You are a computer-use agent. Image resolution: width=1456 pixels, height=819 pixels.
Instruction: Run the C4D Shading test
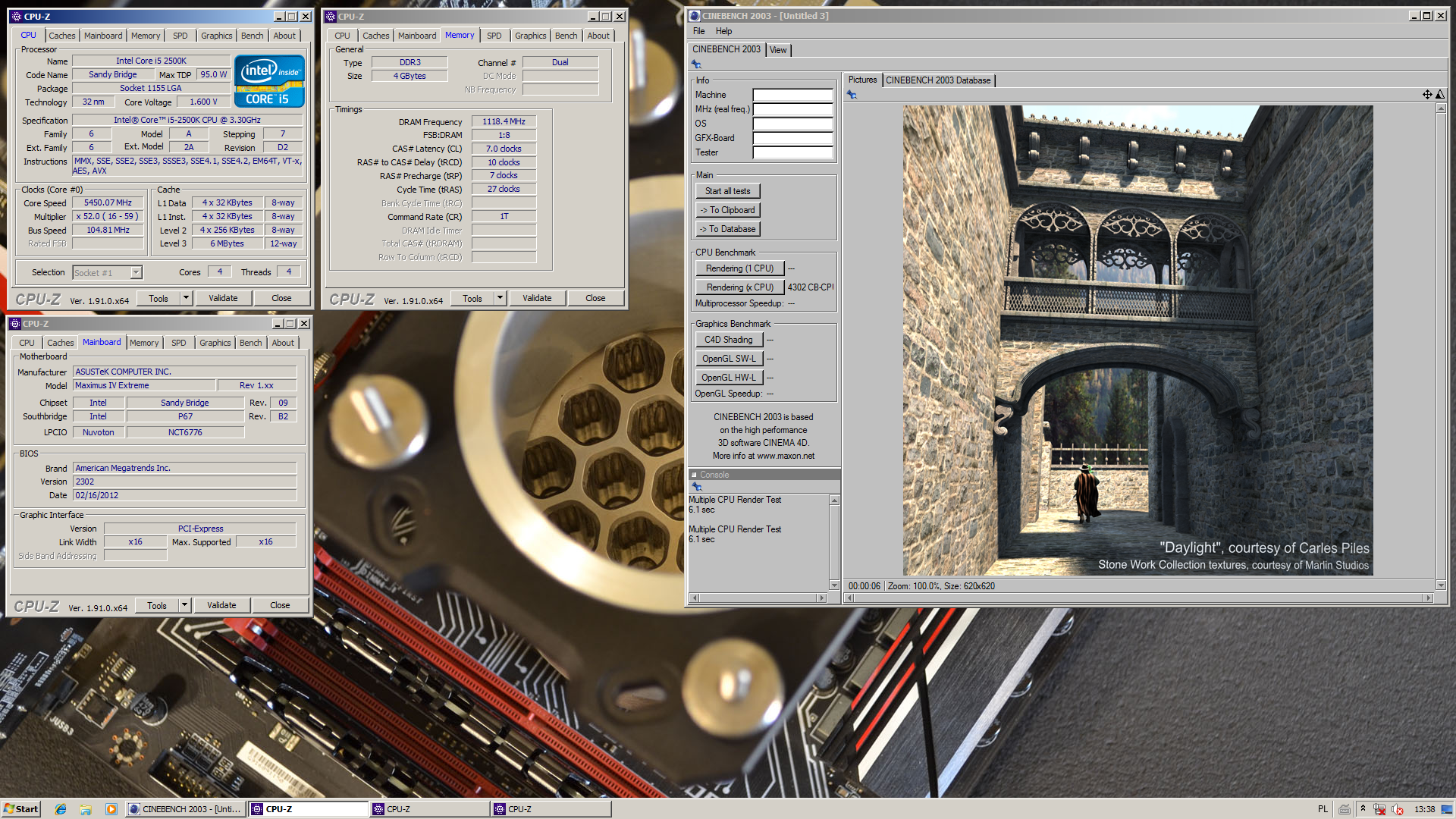(x=729, y=340)
